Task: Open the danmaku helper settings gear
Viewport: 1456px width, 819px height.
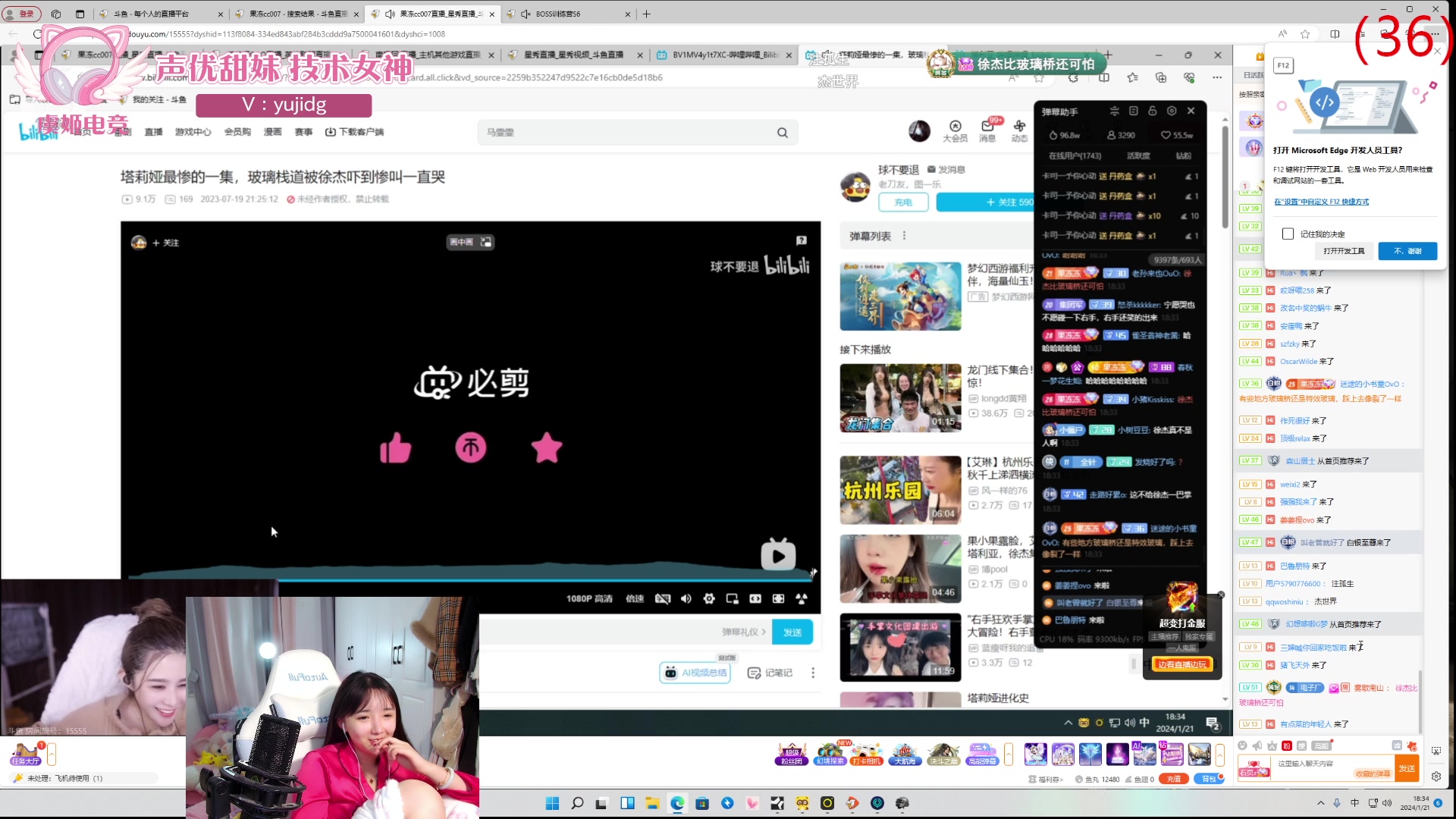Action: click(x=1172, y=111)
